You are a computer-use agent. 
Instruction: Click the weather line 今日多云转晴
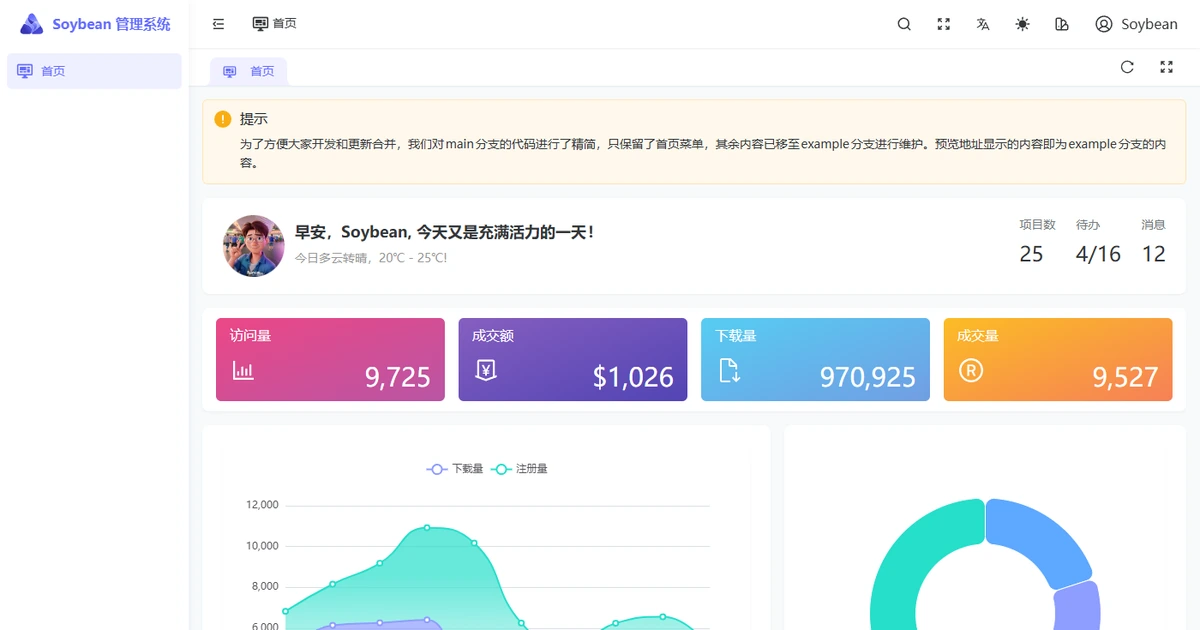(x=371, y=258)
